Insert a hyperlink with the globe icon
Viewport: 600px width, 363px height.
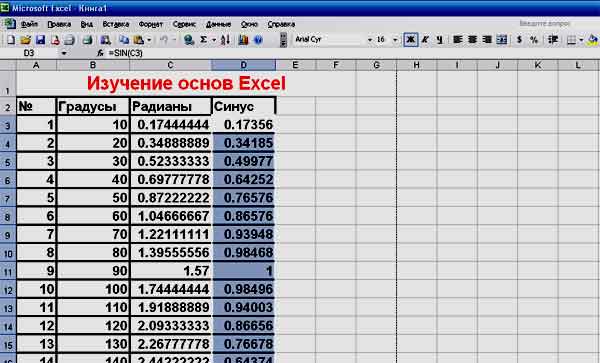pyautogui.click(x=188, y=39)
